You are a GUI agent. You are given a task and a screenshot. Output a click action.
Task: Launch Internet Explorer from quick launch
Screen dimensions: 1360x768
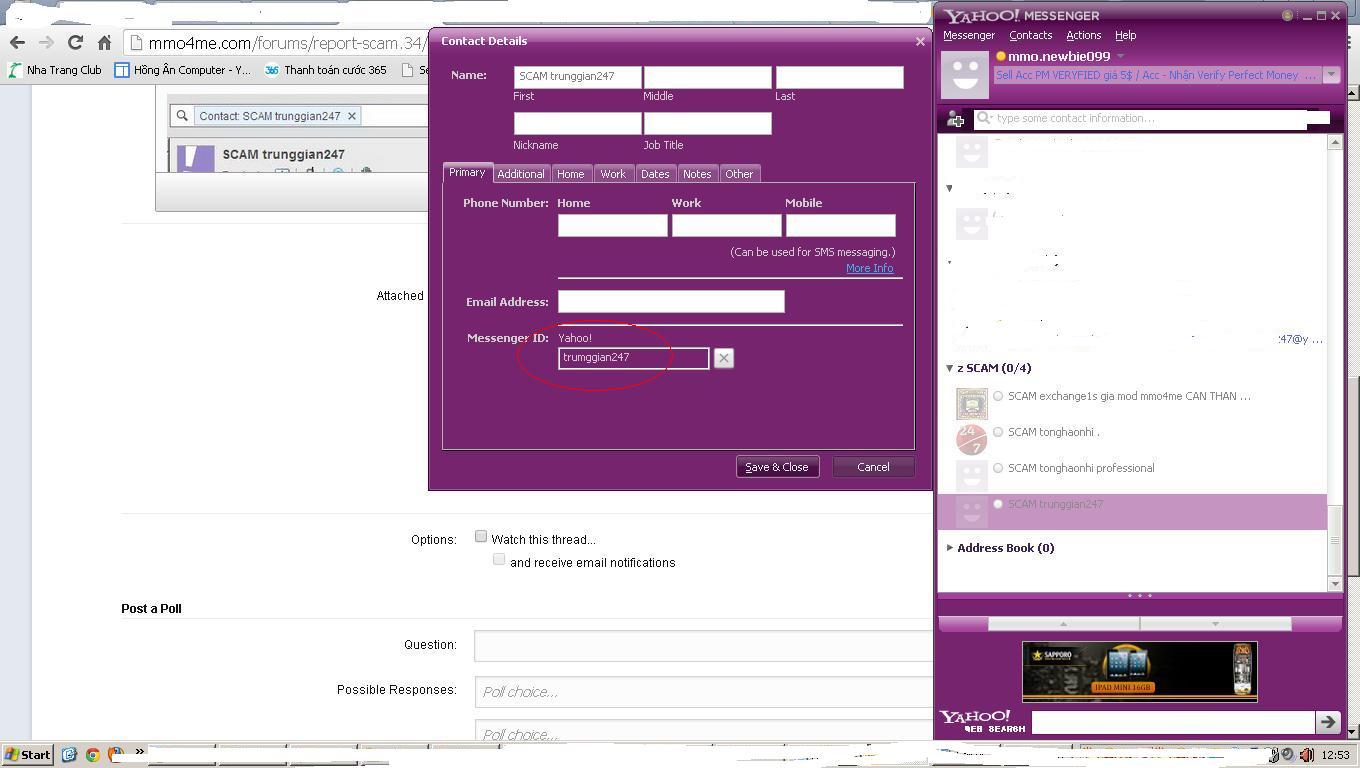69,755
